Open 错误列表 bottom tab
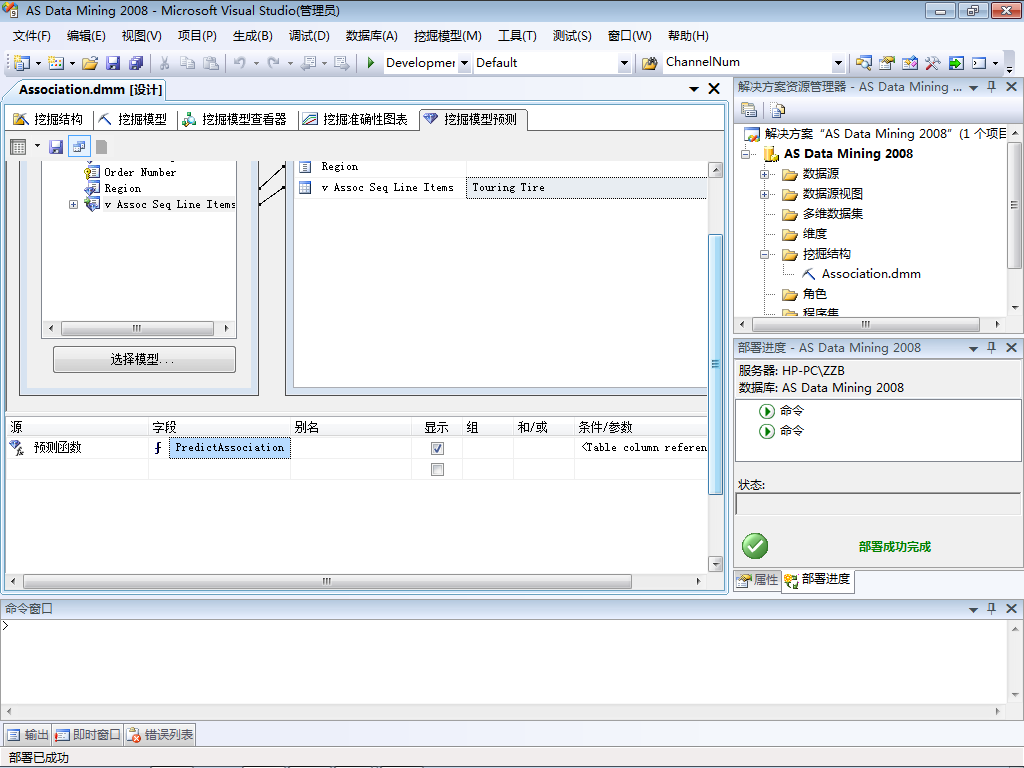Image resolution: width=1024 pixels, height=768 pixels. coord(160,735)
